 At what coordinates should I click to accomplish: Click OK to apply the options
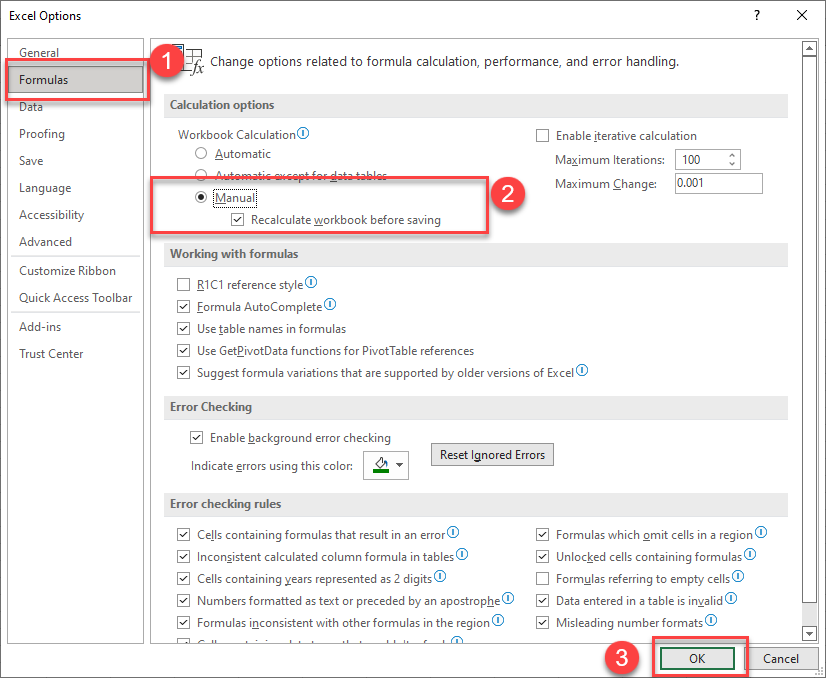pyautogui.click(x=697, y=659)
